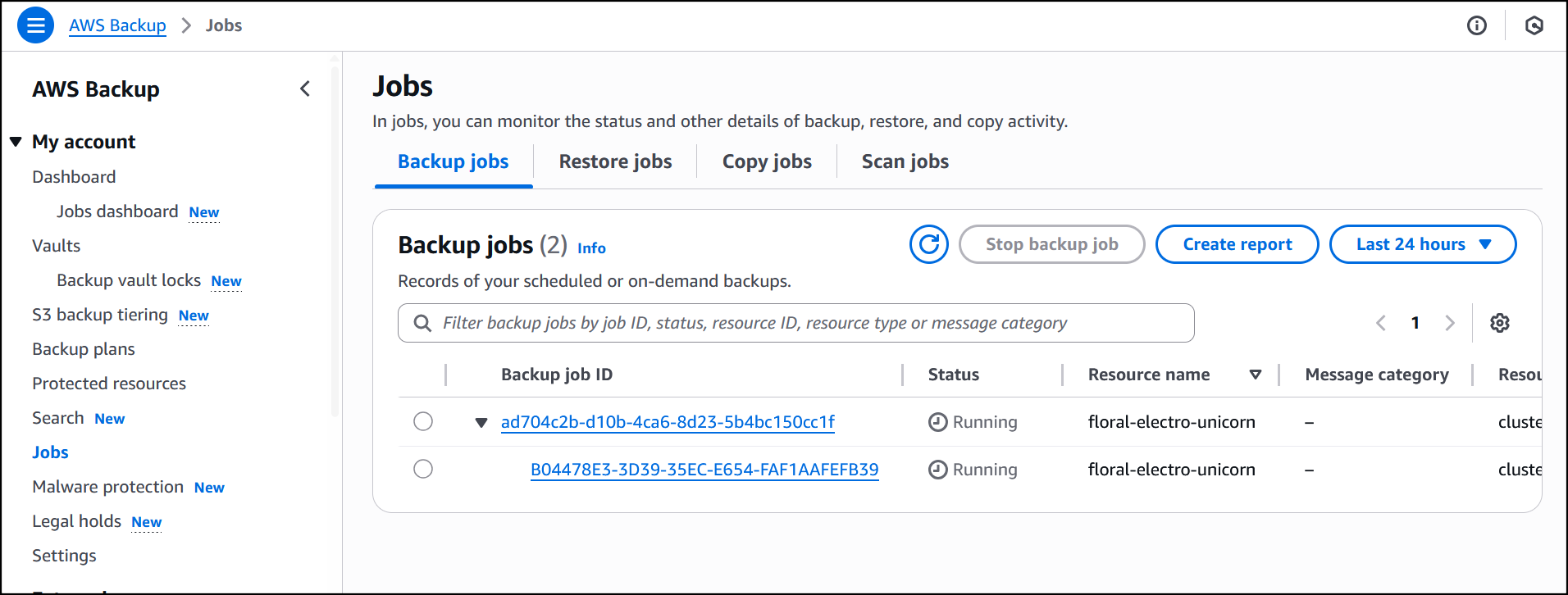
Task: Switch to the Restore jobs tab
Action: [x=615, y=161]
